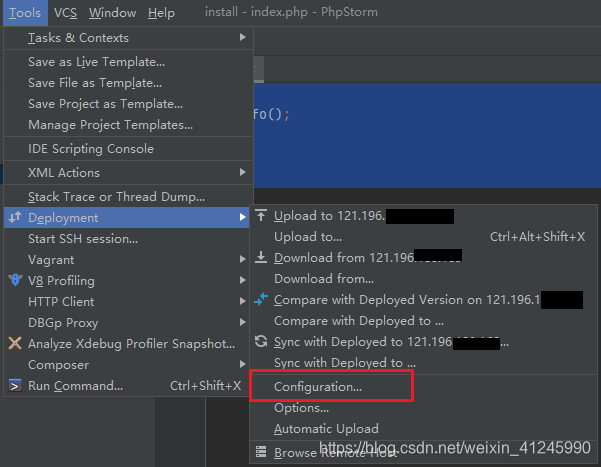Expand Composer submenu arrow
This screenshot has width=601, height=467.
click(242, 364)
